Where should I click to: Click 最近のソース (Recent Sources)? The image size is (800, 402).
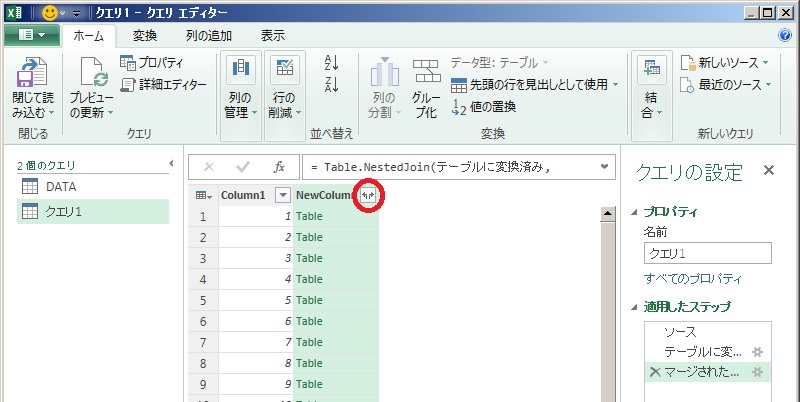(x=726, y=85)
